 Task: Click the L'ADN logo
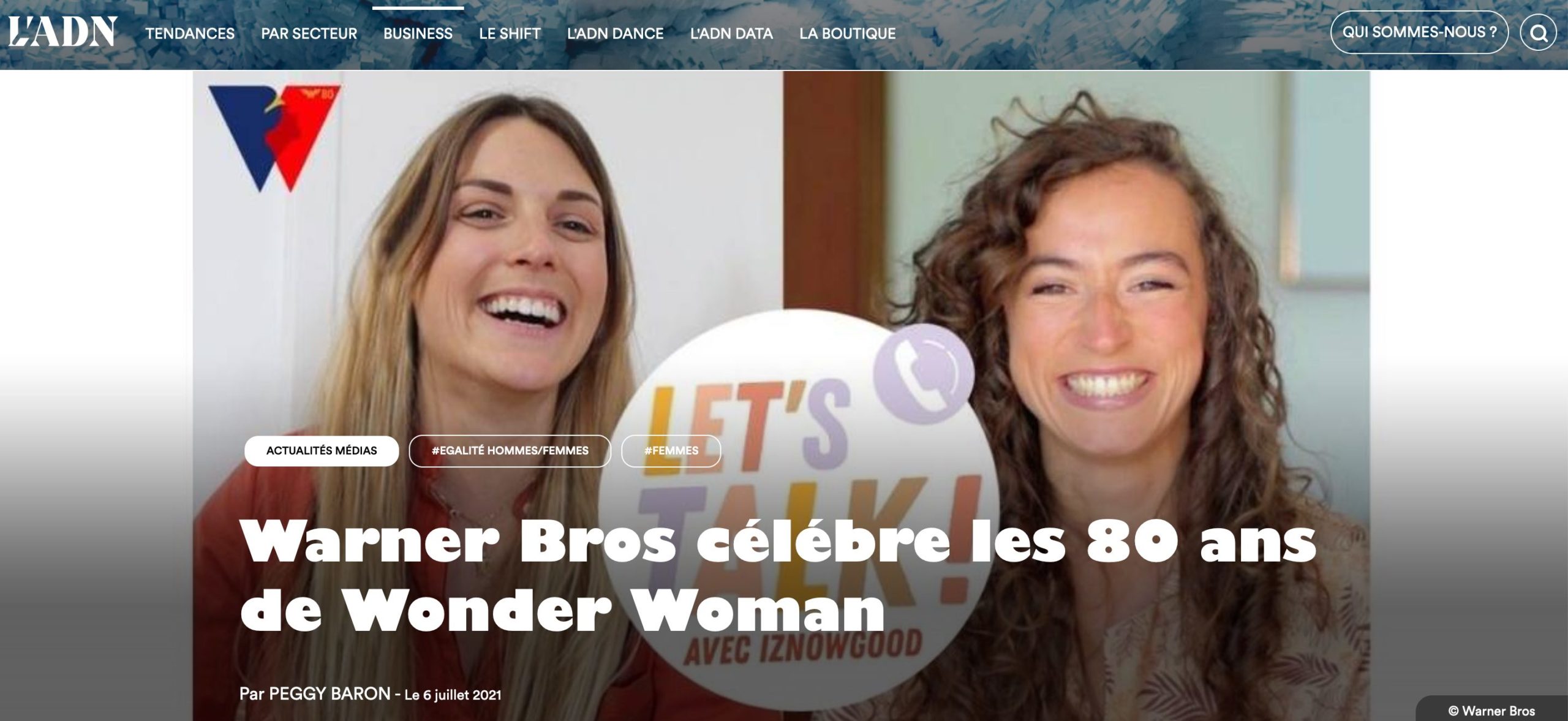tap(62, 32)
